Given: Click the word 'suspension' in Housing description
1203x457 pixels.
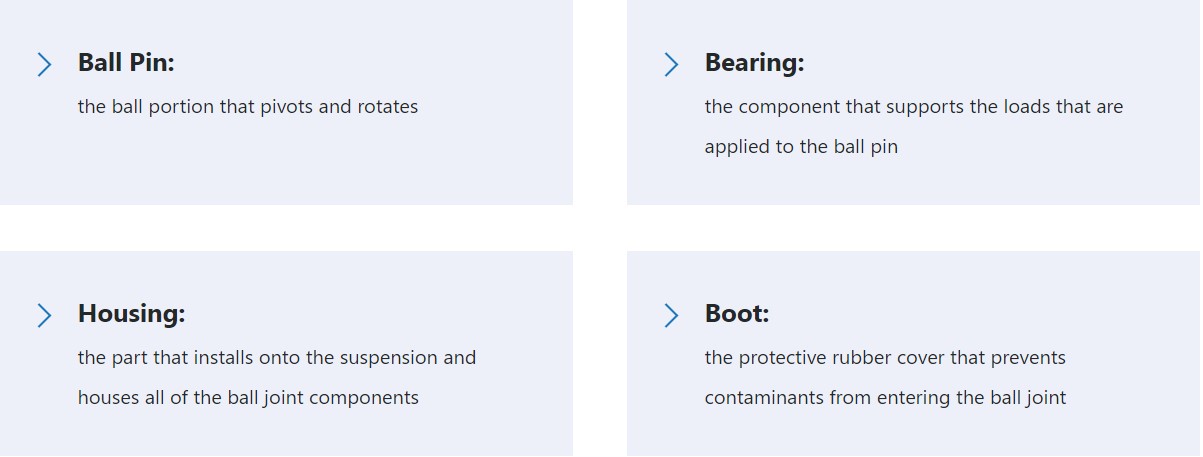Looking at the screenshot, I should click(389, 358).
